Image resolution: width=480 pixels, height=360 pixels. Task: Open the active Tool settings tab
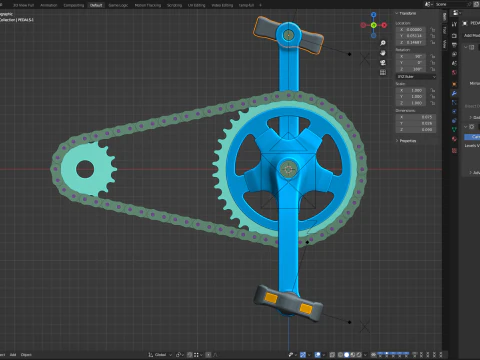pyautogui.click(x=454, y=24)
